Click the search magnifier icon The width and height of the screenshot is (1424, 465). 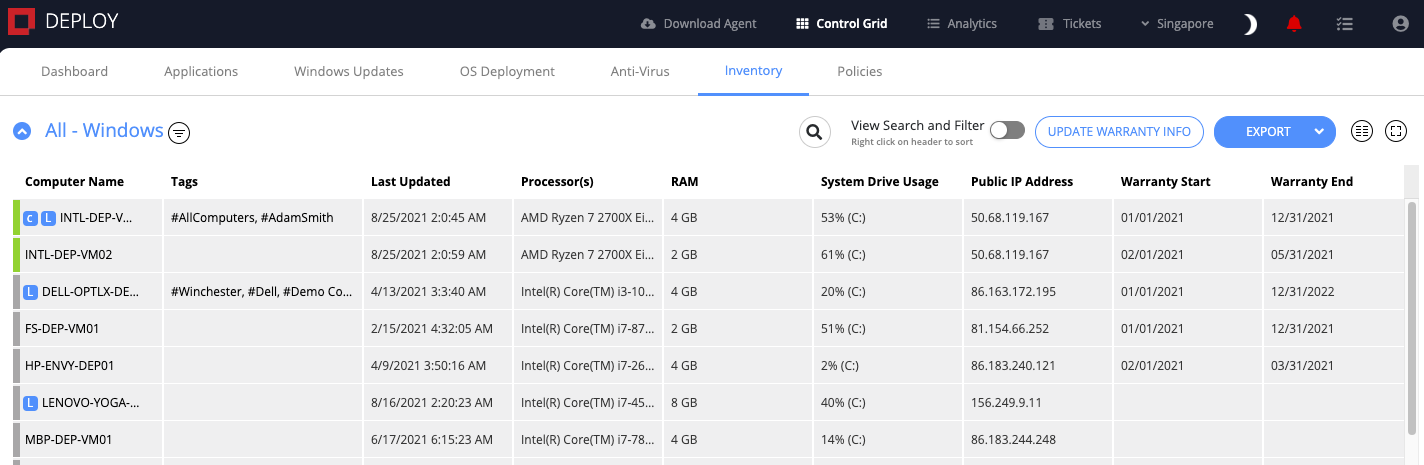[815, 132]
